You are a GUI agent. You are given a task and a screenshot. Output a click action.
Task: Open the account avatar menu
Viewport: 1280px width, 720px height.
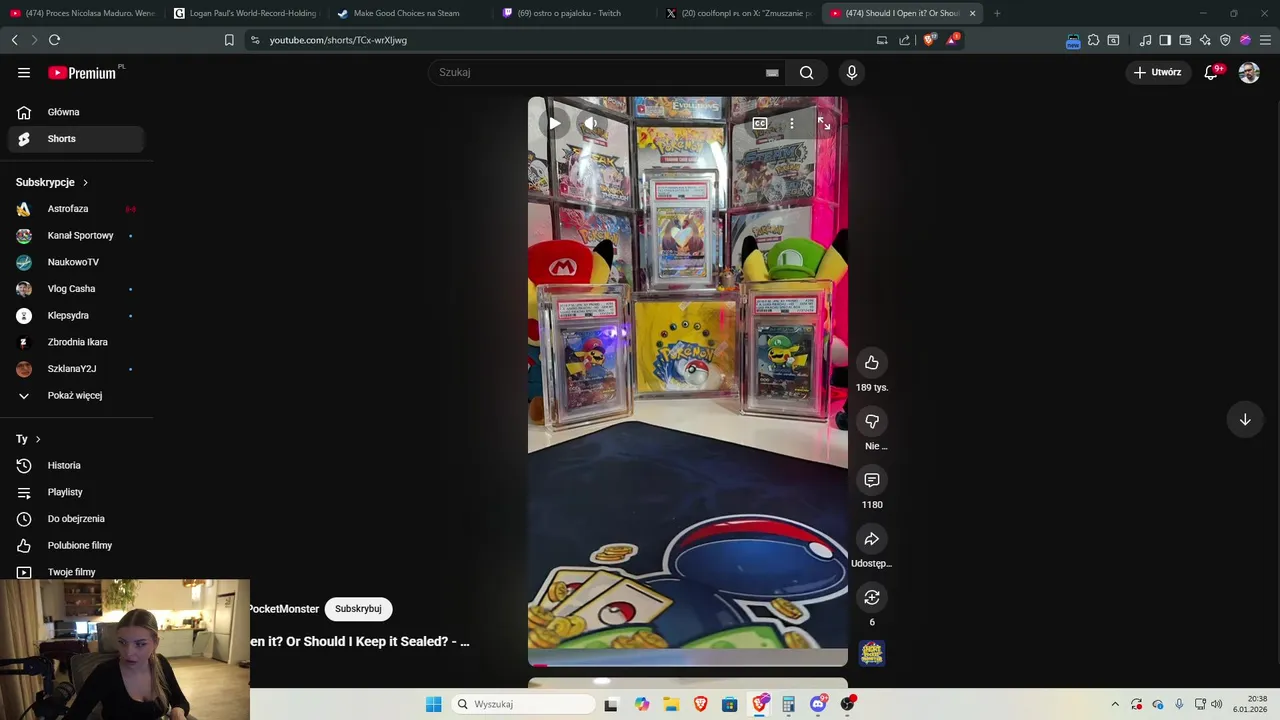coord(1249,72)
